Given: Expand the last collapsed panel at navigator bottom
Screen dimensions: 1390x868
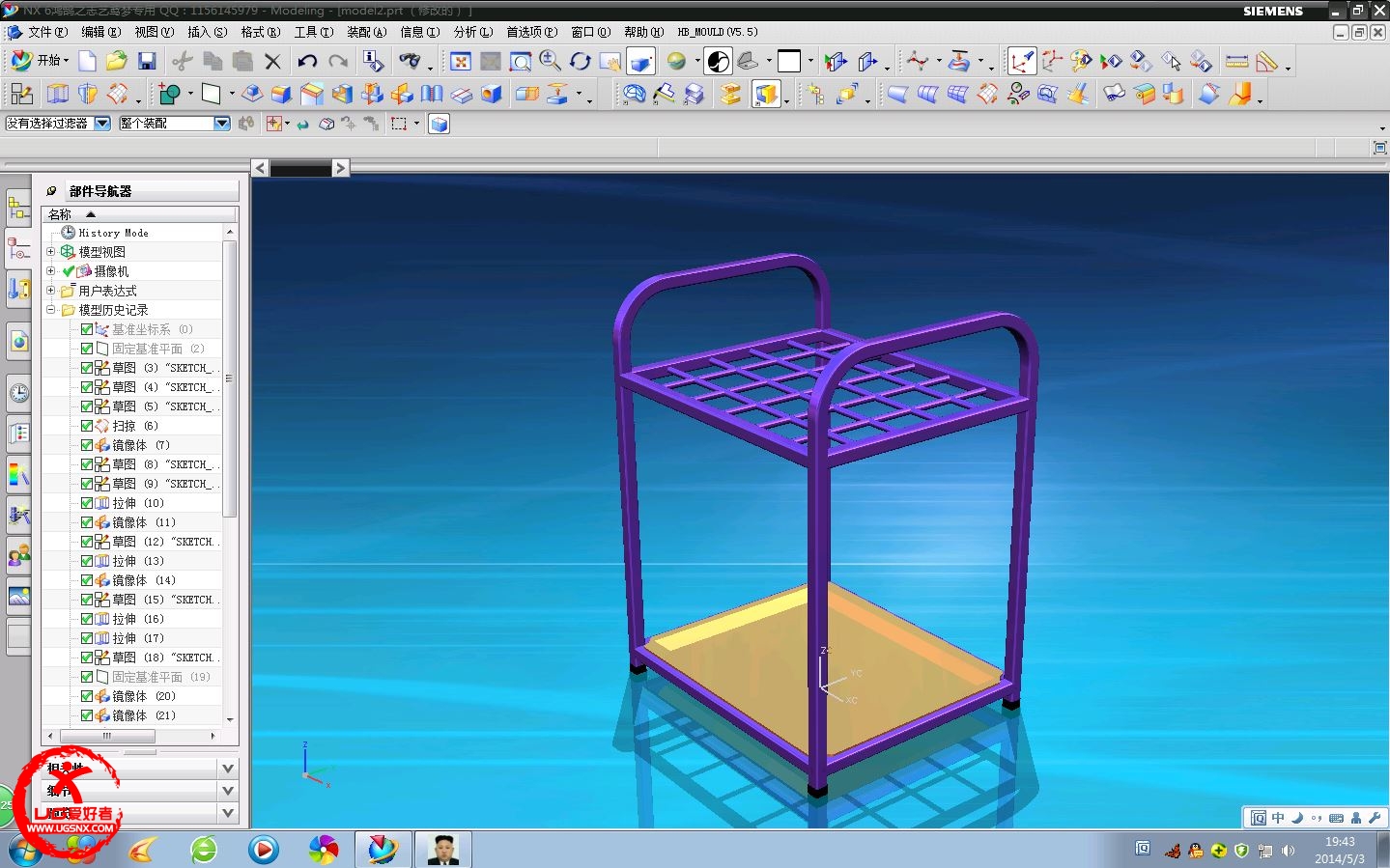Looking at the screenshot, I should coord(228,813).
